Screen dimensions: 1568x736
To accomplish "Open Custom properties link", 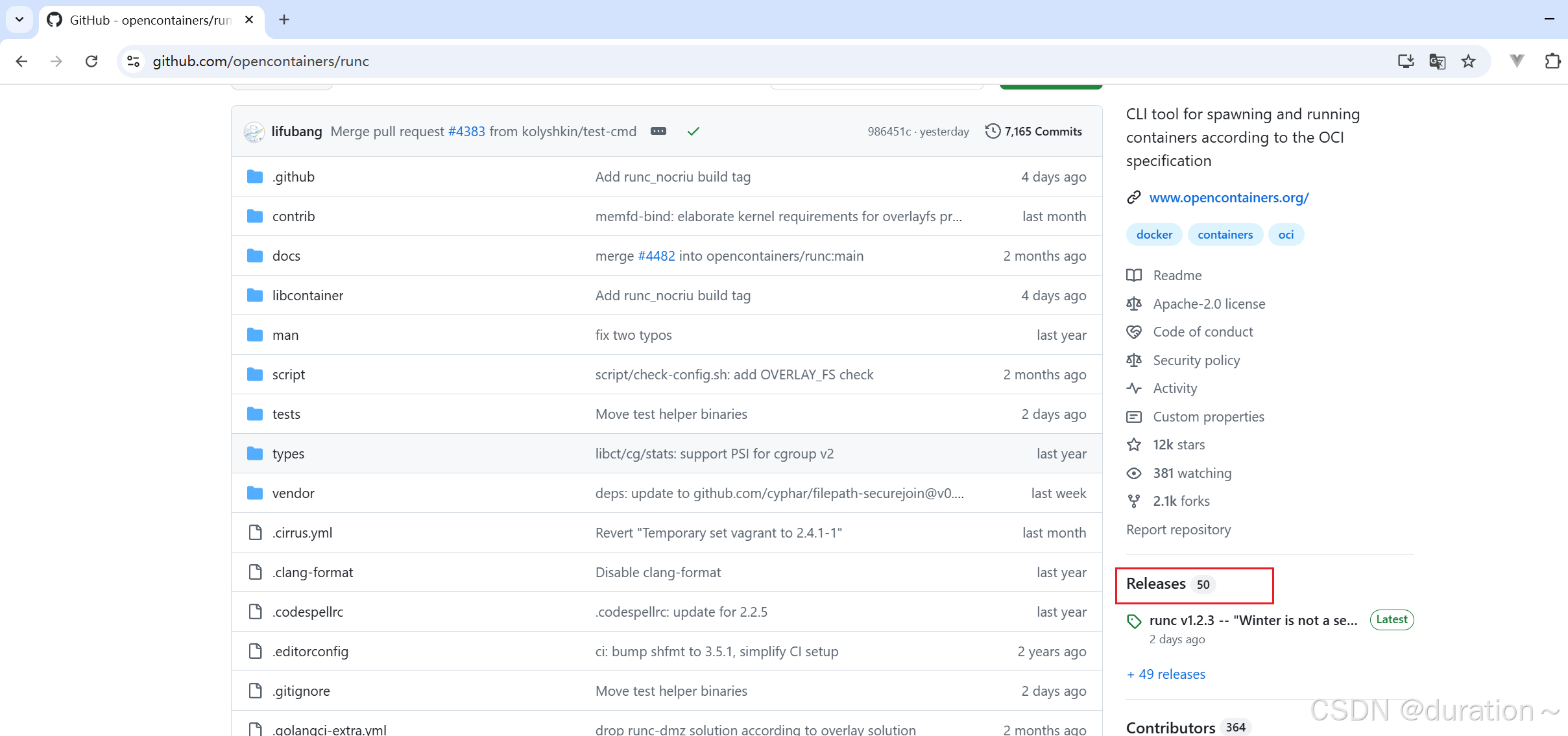I will pos(1209,416).
